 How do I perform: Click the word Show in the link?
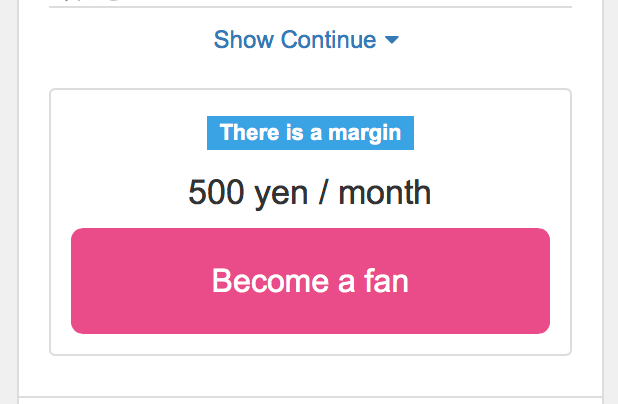243,40
